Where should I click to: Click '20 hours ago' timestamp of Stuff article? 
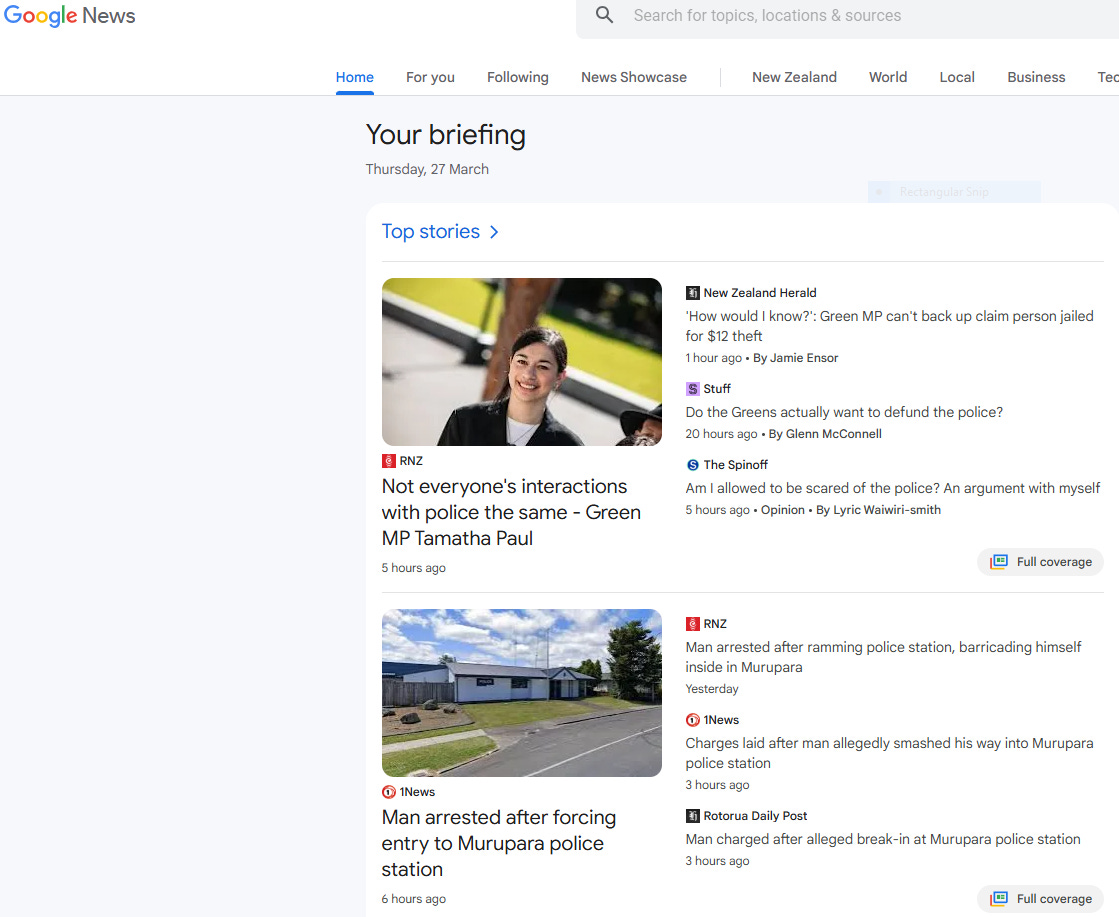pyautogui.click(x=721, y=434)
